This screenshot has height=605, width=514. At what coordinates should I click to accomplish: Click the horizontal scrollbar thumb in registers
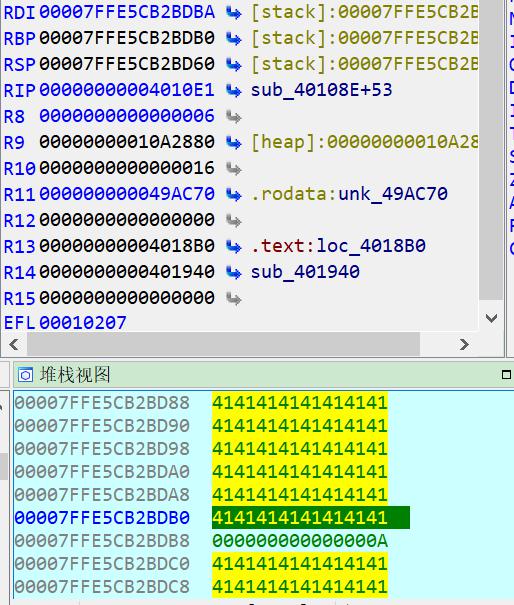tap(223, 344)
